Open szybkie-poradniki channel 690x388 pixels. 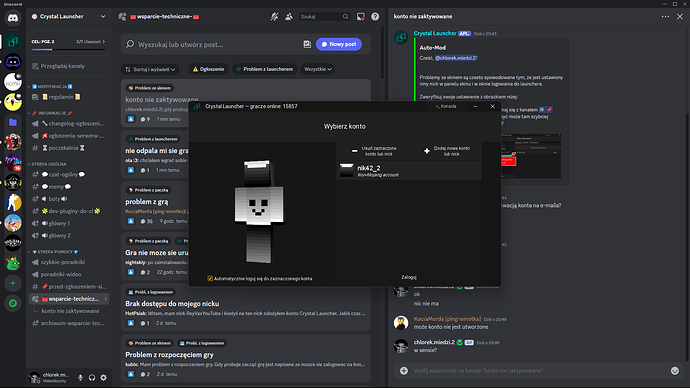(x=69, y=262)
